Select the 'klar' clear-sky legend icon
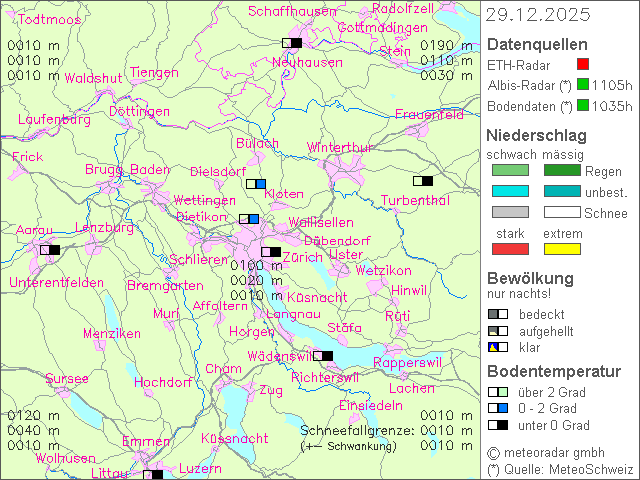This screenshot has height=480, width=640. 497,347
